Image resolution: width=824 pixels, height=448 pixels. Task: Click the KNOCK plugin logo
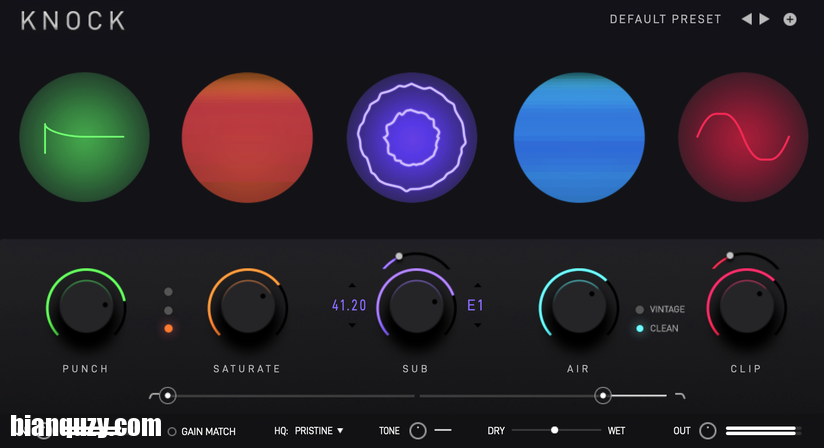click(x=73, y=21)
